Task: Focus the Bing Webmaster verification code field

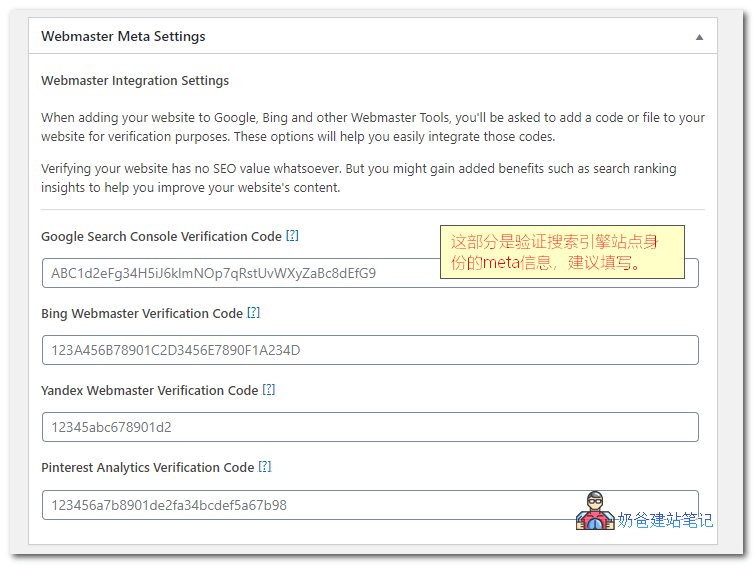Action: point(370,350)
